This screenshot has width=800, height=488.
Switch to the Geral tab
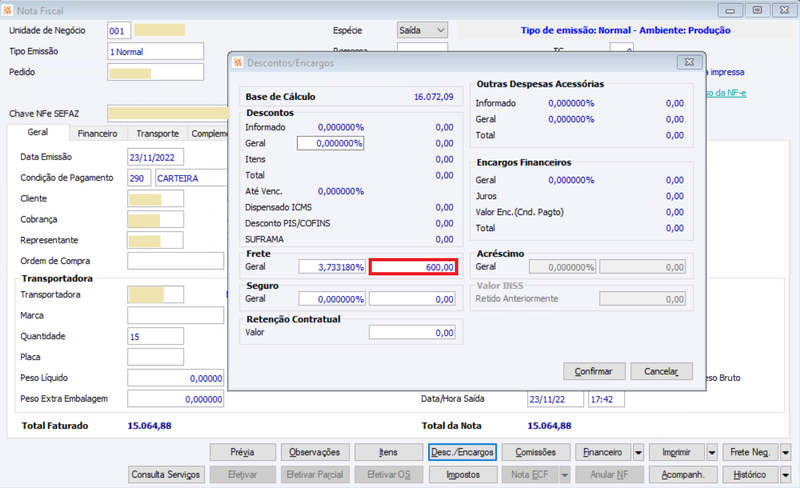[x=38, y=132]
